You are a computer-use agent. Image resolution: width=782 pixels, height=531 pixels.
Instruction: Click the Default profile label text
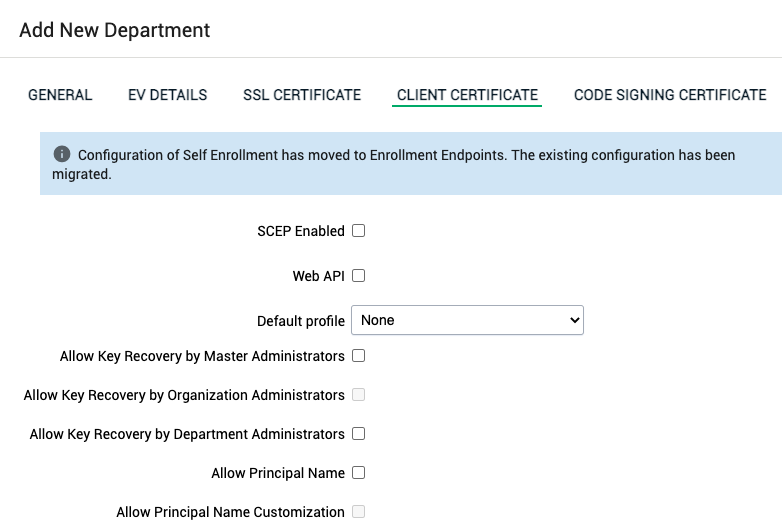click(300, 322)
